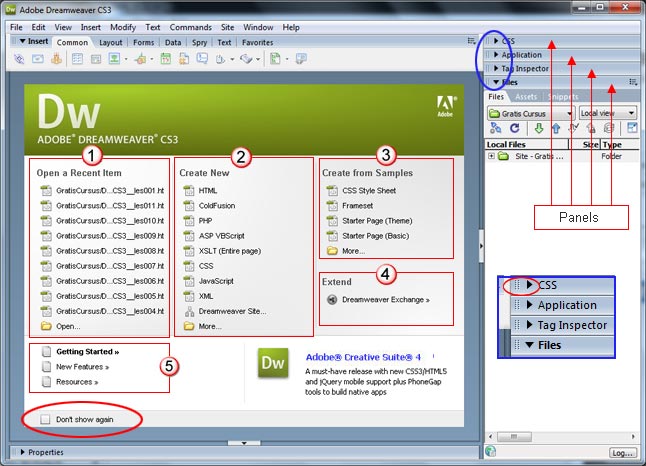
Task: Open the Insert bar options menu icon
Action: (471, 41)
